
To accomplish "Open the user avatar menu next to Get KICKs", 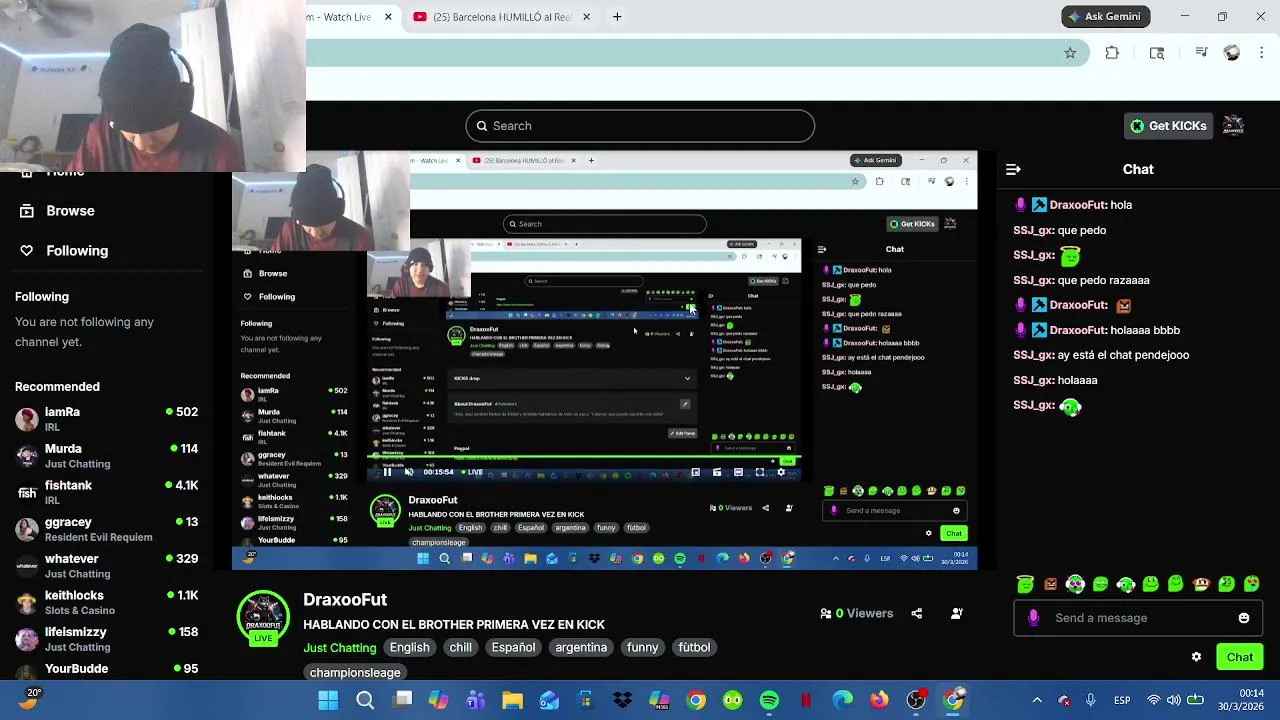I will [x=1233, y=126].
